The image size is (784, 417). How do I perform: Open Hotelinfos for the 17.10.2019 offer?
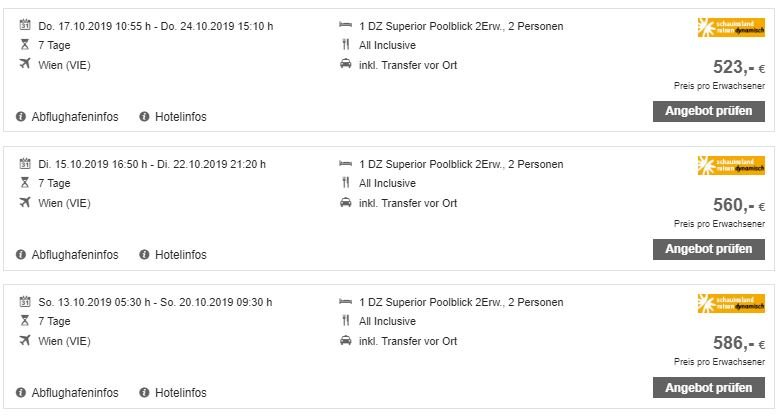tap(180, 116)
